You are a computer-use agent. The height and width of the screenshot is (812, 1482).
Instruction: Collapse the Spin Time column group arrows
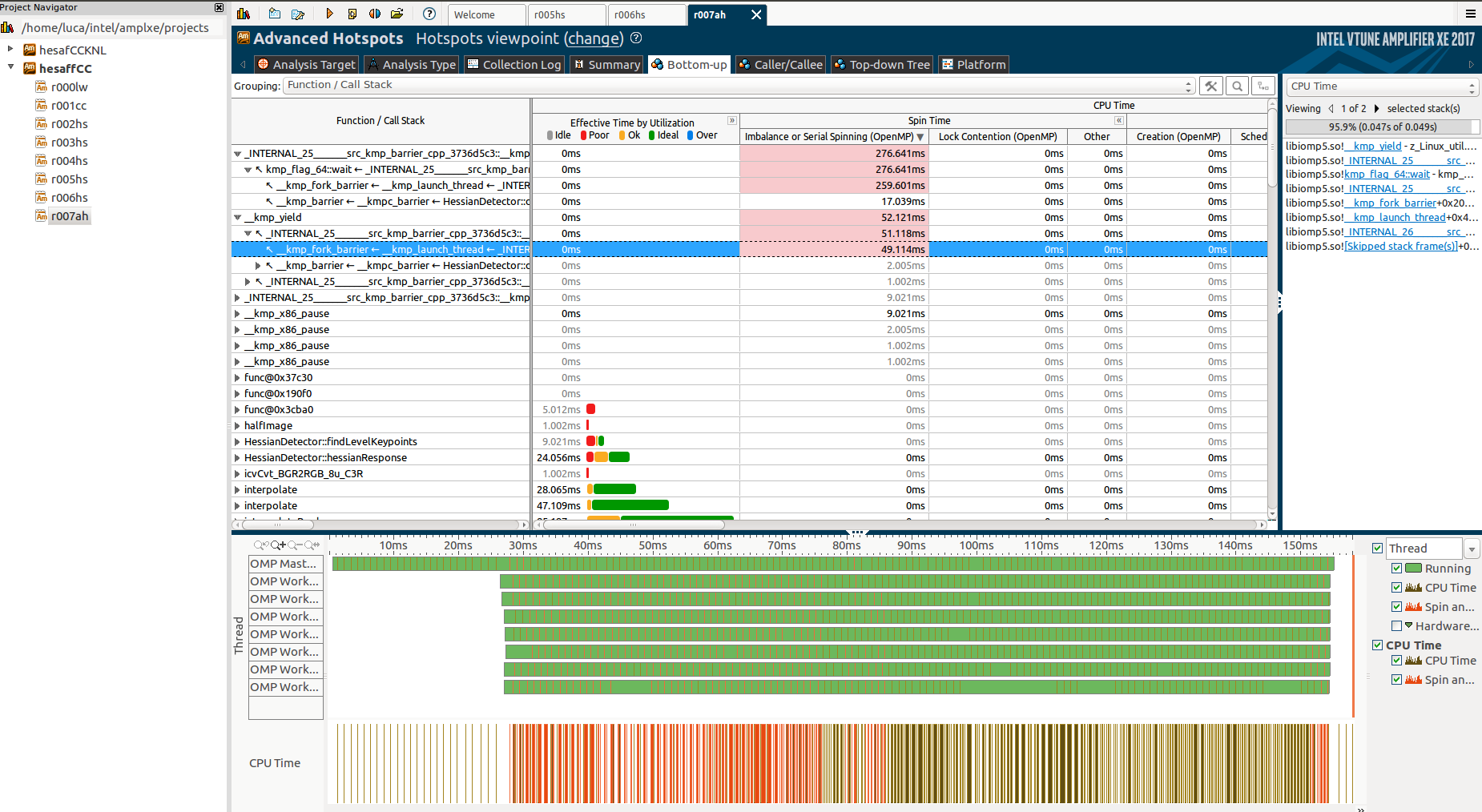(x=1119, y=120)
